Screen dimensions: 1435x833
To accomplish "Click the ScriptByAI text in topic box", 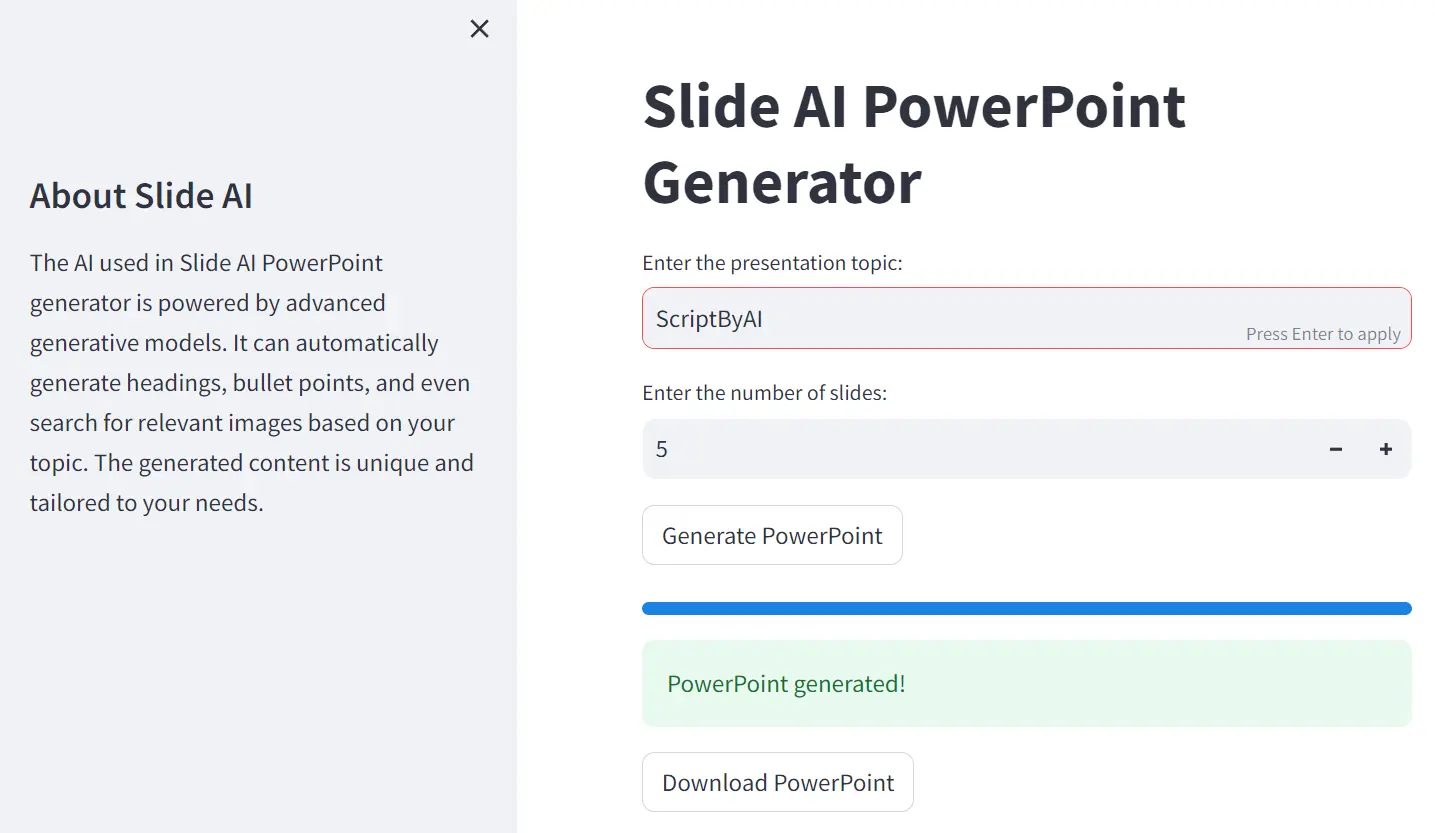I will pyautogui.click(x=709, y=319).
